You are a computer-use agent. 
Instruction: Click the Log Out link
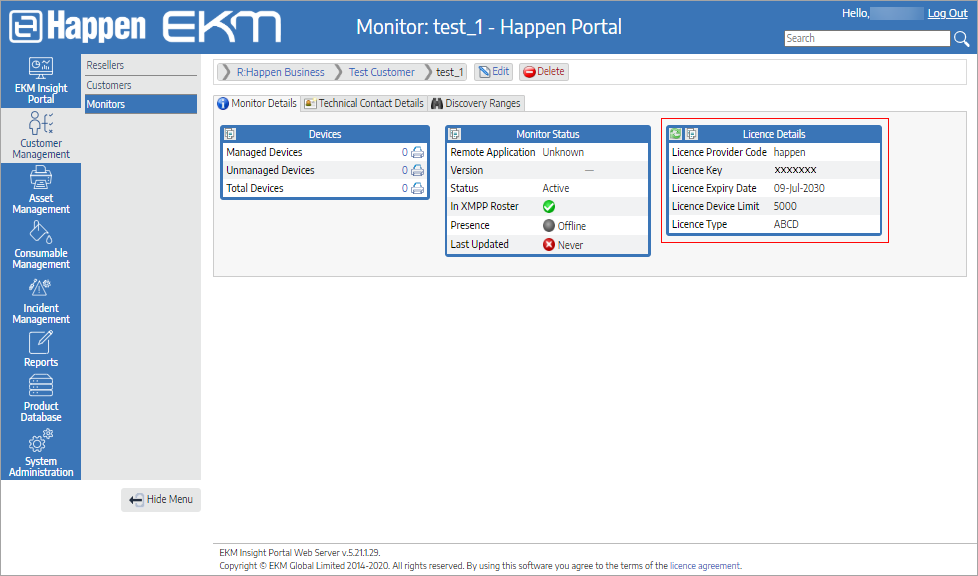[x=947, y=13]
